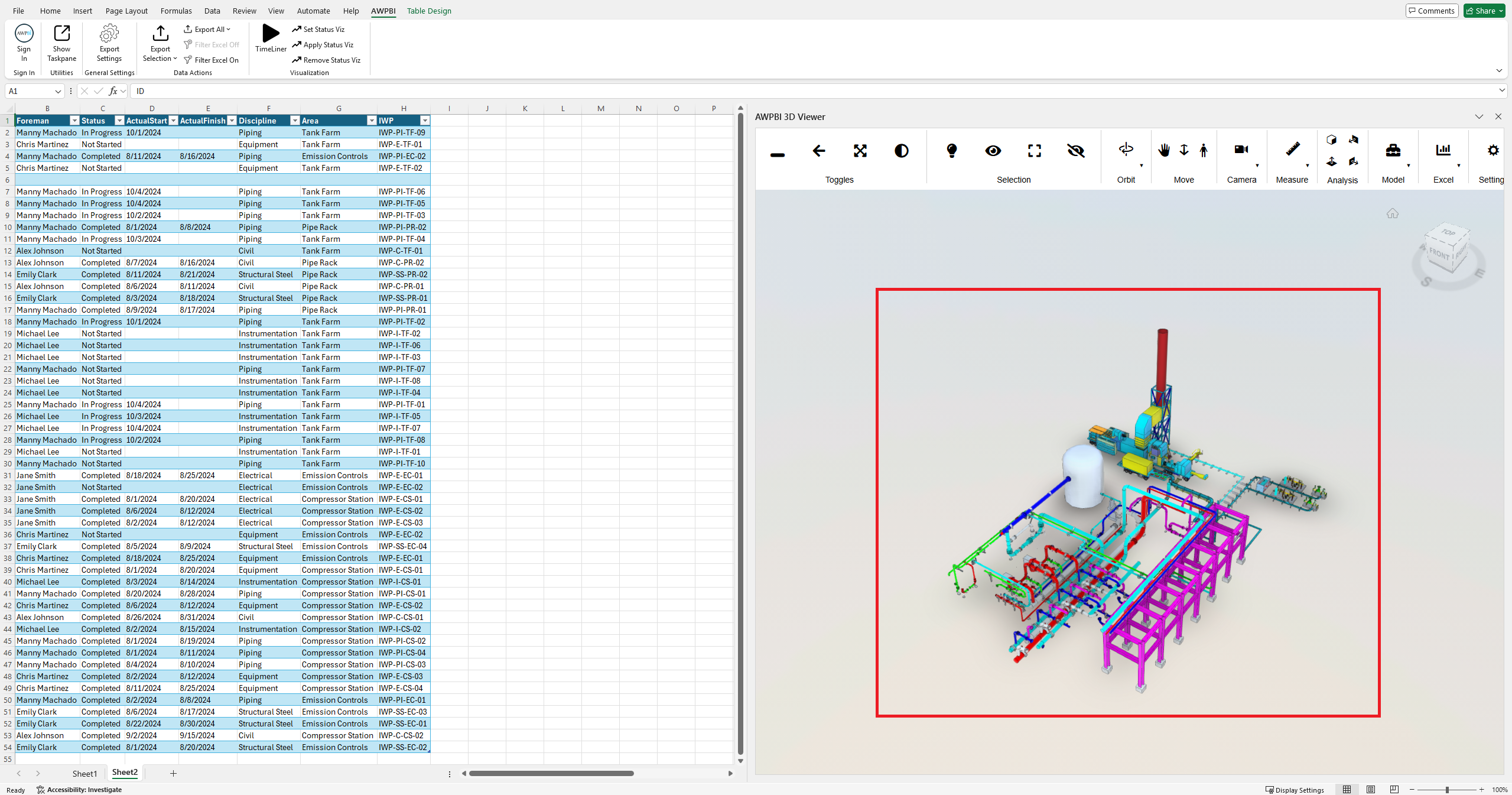The height and width of the screenshot is (795, 1512).
Task: Select the first-person walk icon
Action: [x=1204, y=150]
